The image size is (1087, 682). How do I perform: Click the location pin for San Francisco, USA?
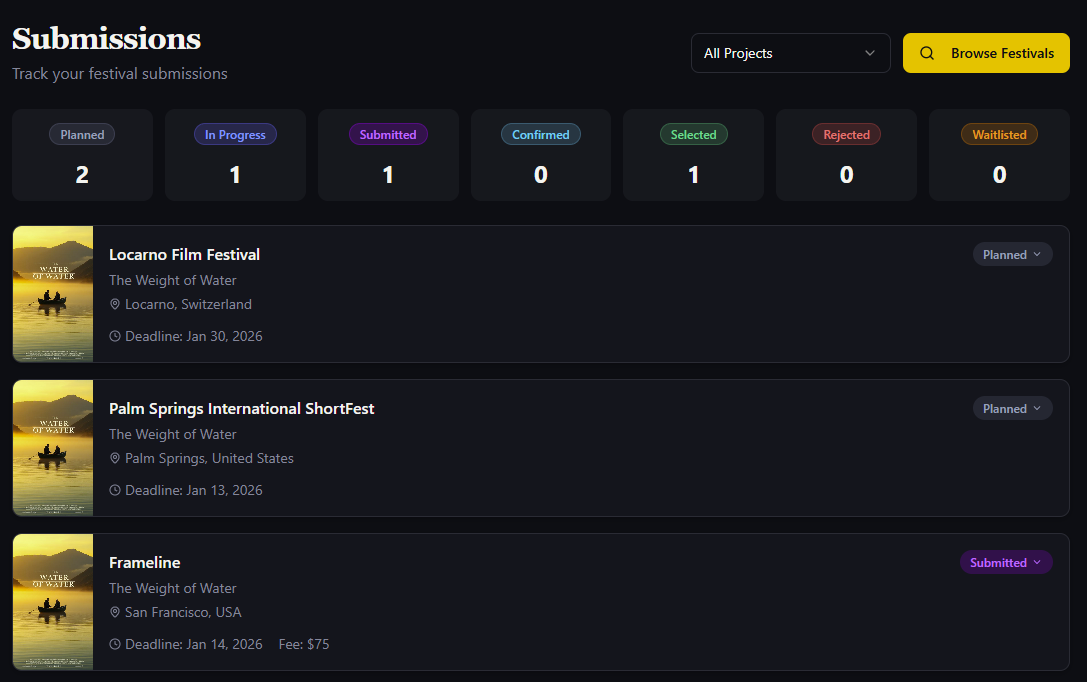(114, 612)
